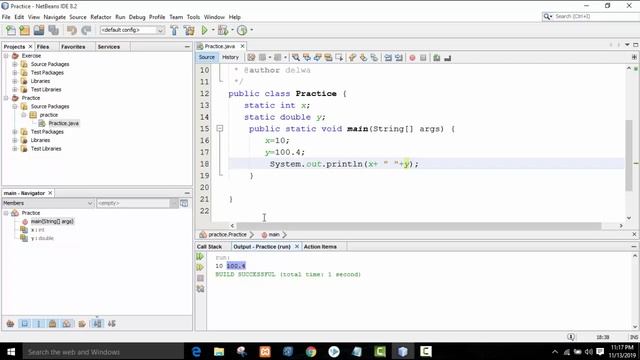Screen dimensions: 640x360
Task: Click the Clean and Build Project icon
Action: click(189, 30)
